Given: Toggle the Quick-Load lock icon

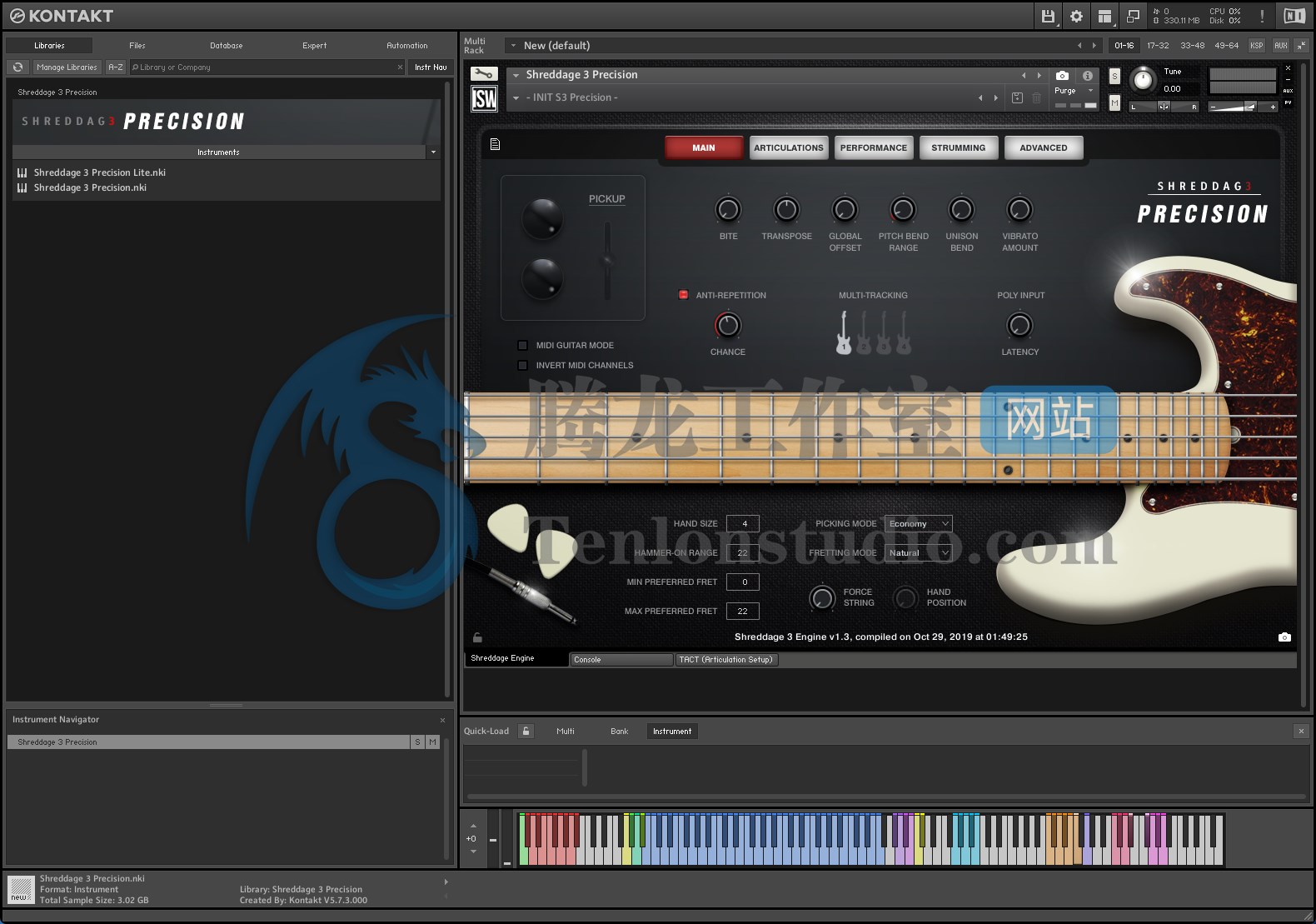Looking at the screenshot, I should [526, 731].
